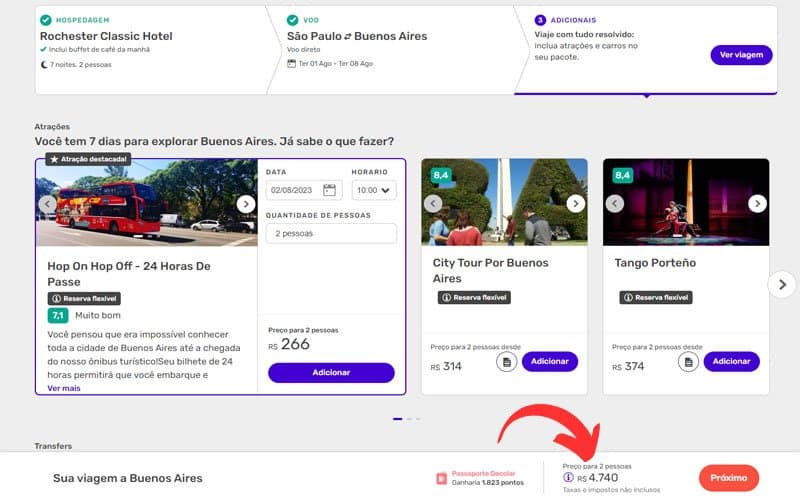This screenshot has width=800, height=500.
Task: Click Reserva flexível badge on City Tour card
Action: pos(474,297)
